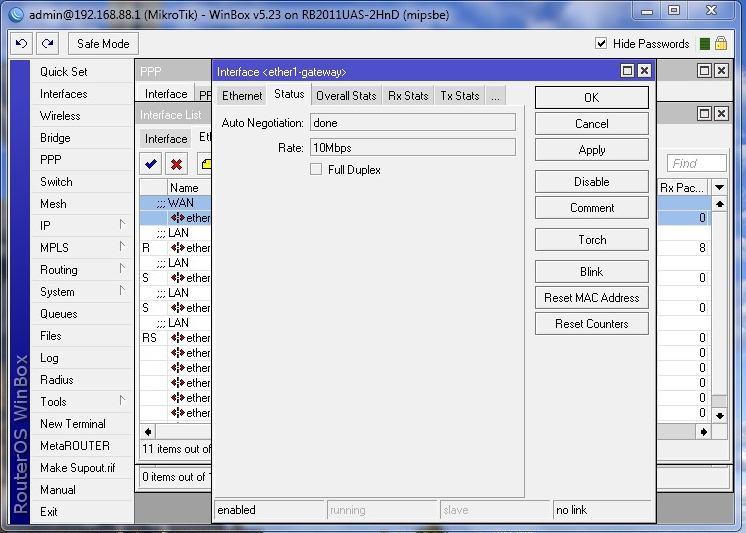Select the ether interface icon in R row

pyautogui.click(x=178, y=247)
